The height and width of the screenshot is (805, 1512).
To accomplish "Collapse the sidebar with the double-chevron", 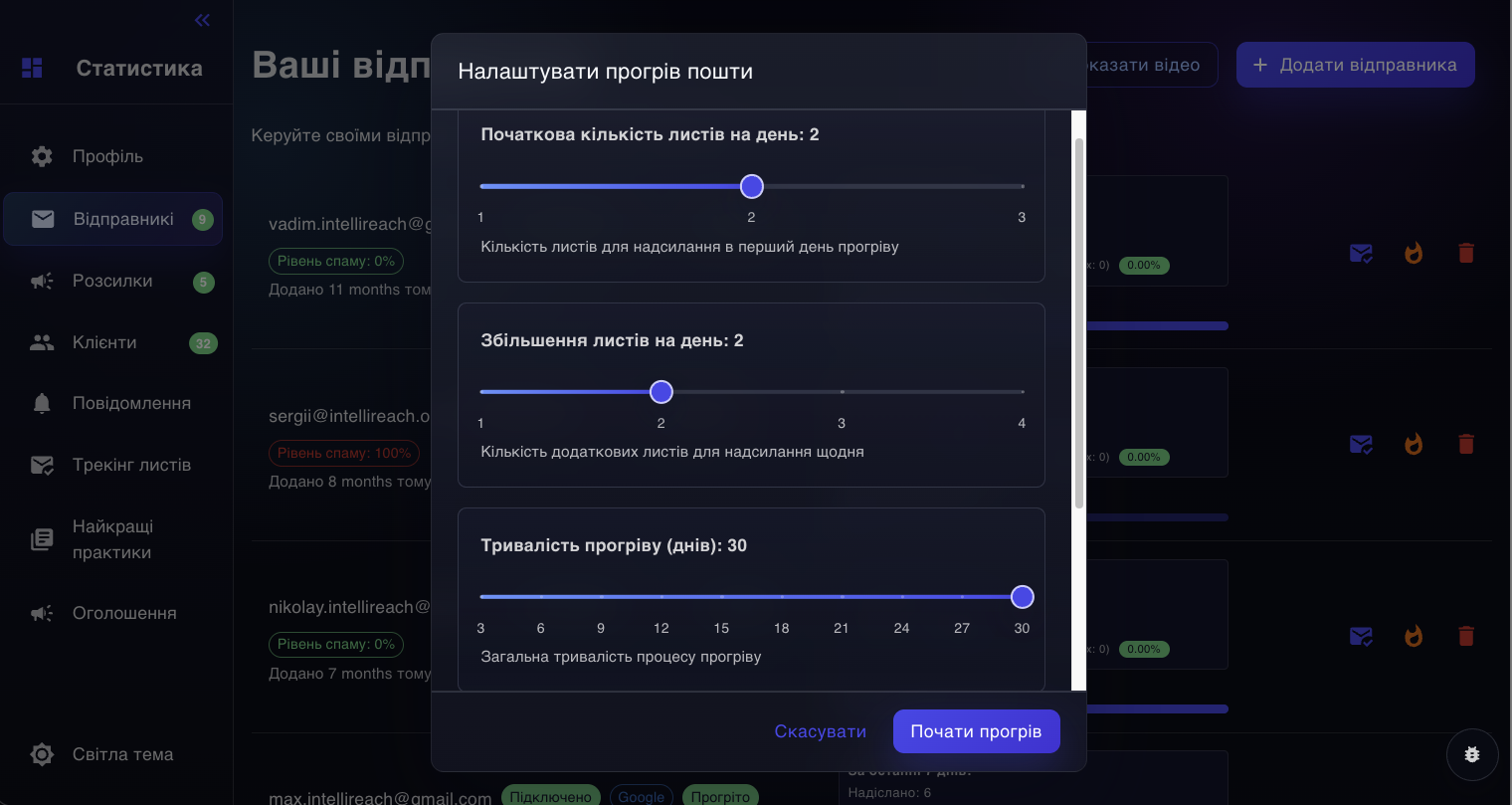I will click(x=202, y=20).
